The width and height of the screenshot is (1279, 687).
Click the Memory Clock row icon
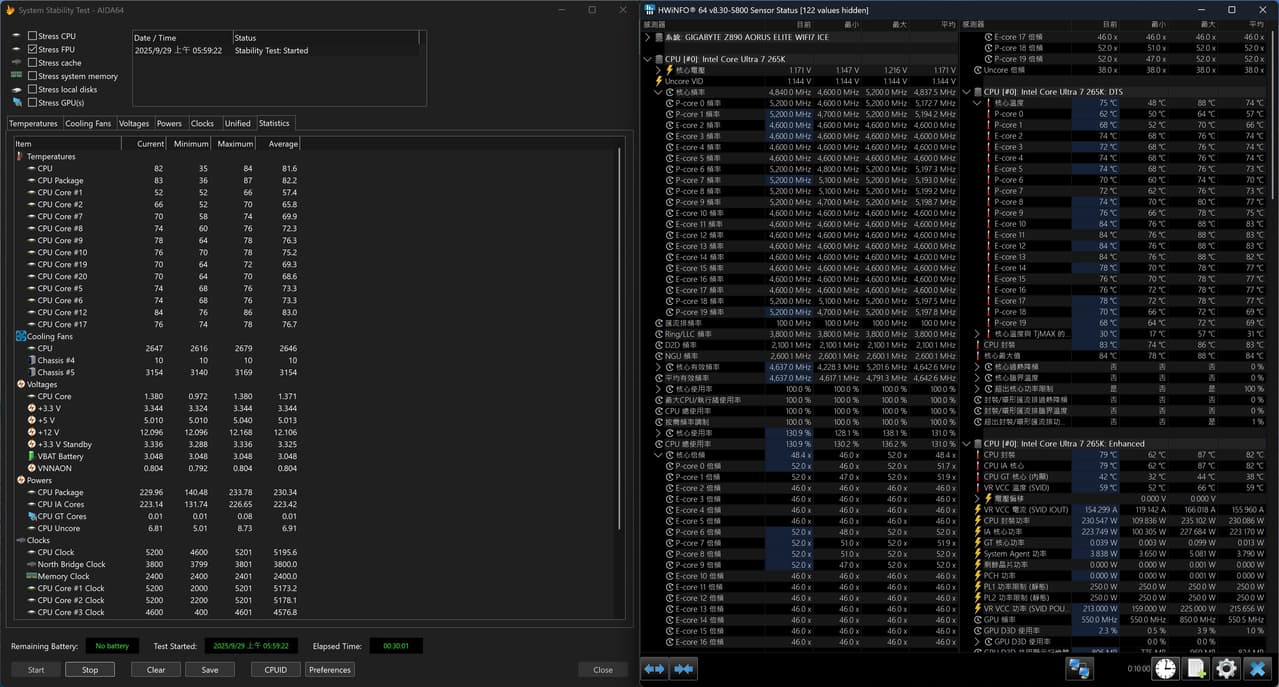tap(32, 577)
